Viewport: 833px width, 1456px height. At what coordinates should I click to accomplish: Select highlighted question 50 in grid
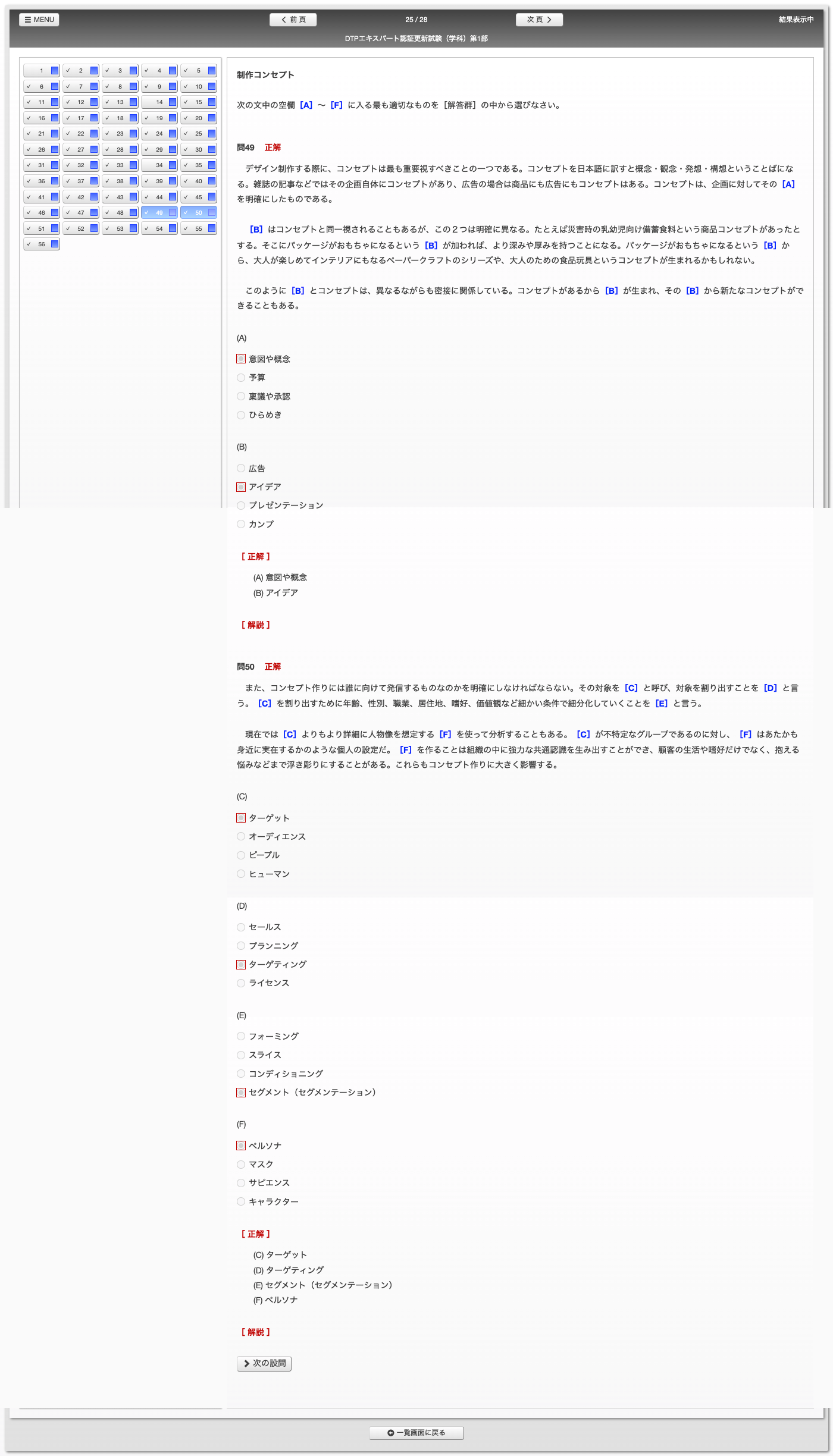[195, 212]
